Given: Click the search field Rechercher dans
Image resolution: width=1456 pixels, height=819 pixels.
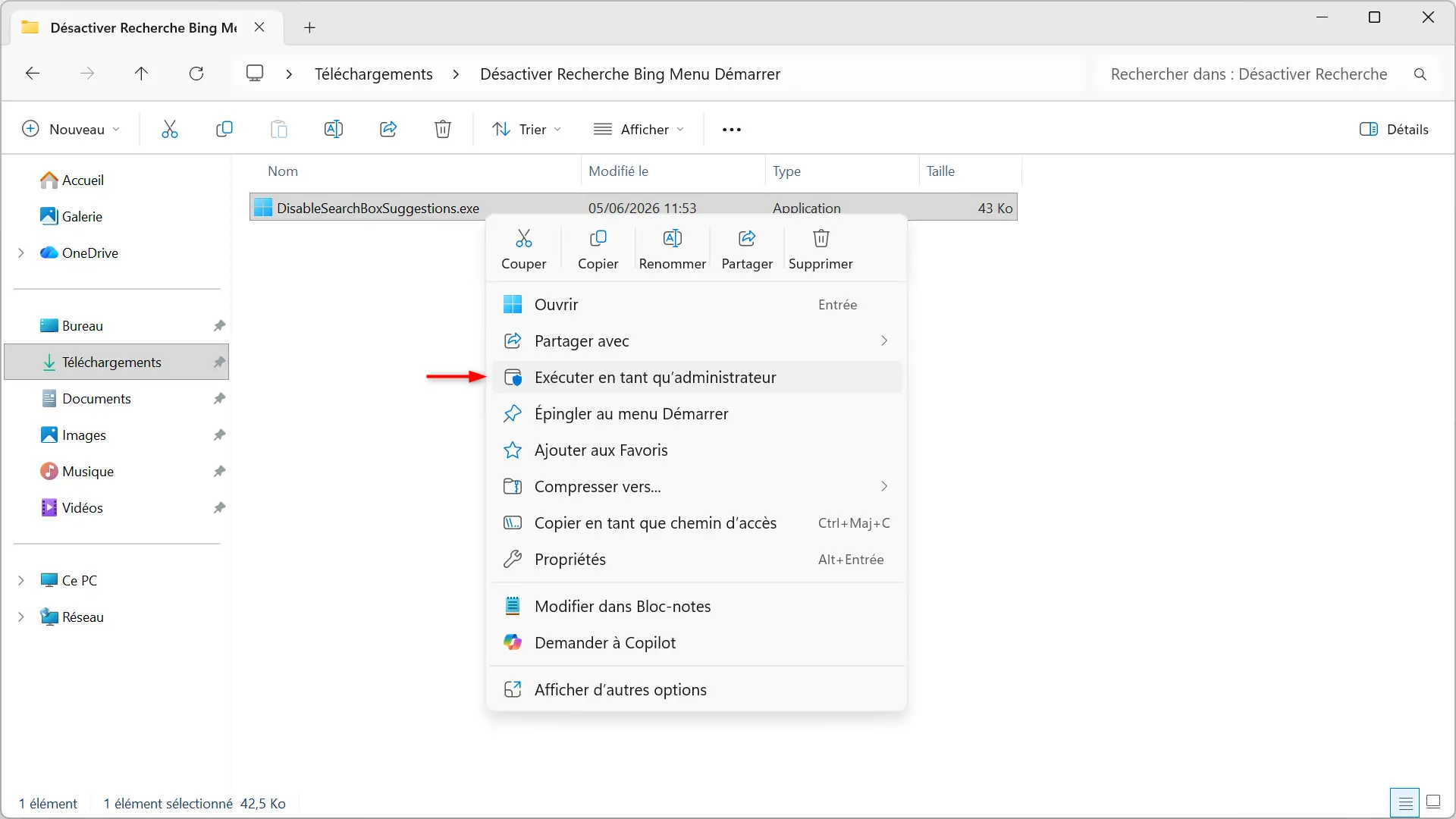Looking at the screenshot, I should (x=1249, y=74).
